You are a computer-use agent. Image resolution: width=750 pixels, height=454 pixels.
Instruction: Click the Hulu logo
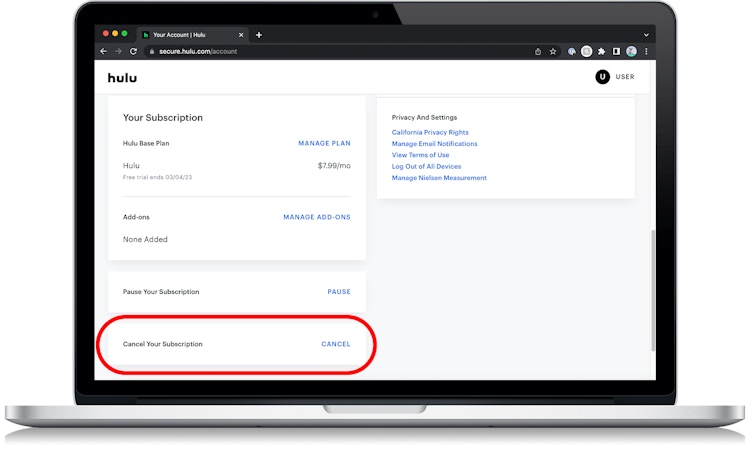point(122,78)
